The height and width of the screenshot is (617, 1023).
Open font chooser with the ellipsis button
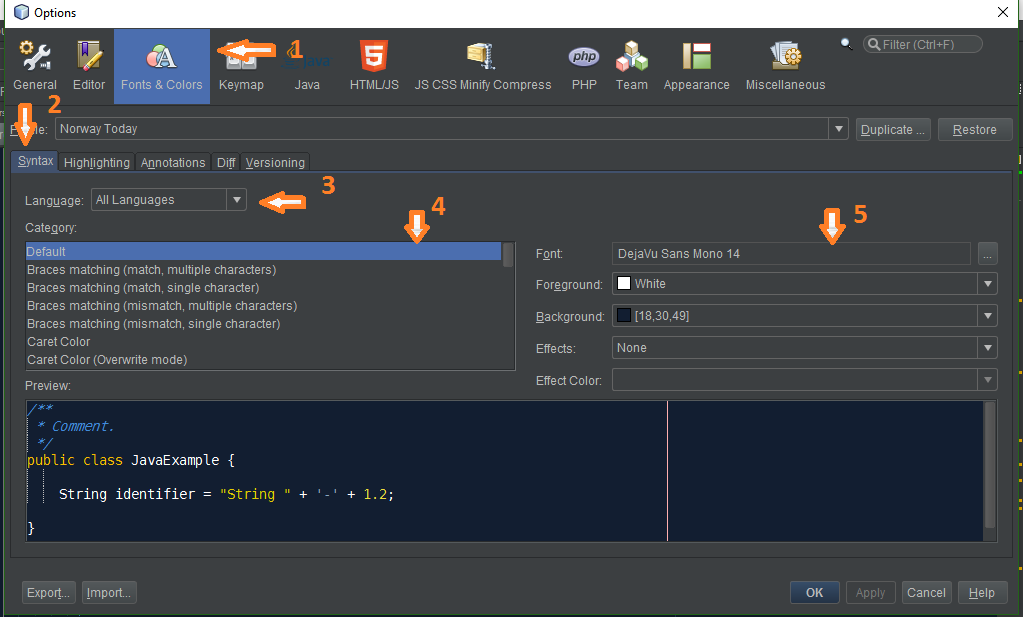click(x=987, y=253)
